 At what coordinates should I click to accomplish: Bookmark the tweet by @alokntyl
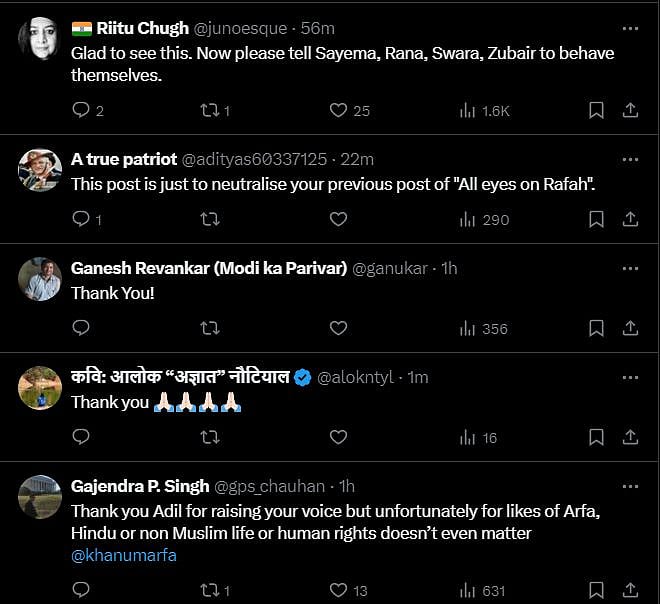point(596,437)
